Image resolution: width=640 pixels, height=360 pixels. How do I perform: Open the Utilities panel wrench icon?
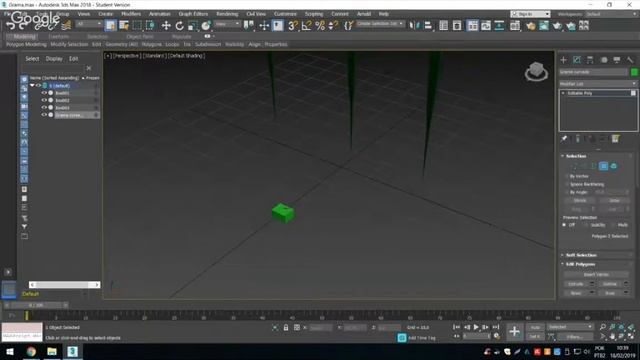(630, 60)
